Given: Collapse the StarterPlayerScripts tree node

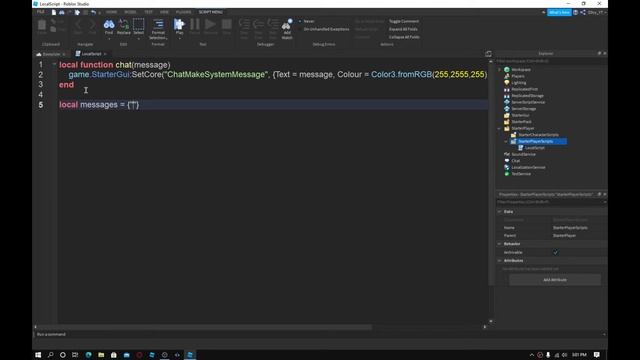Looking at the screenshot, I should (506, 142).
